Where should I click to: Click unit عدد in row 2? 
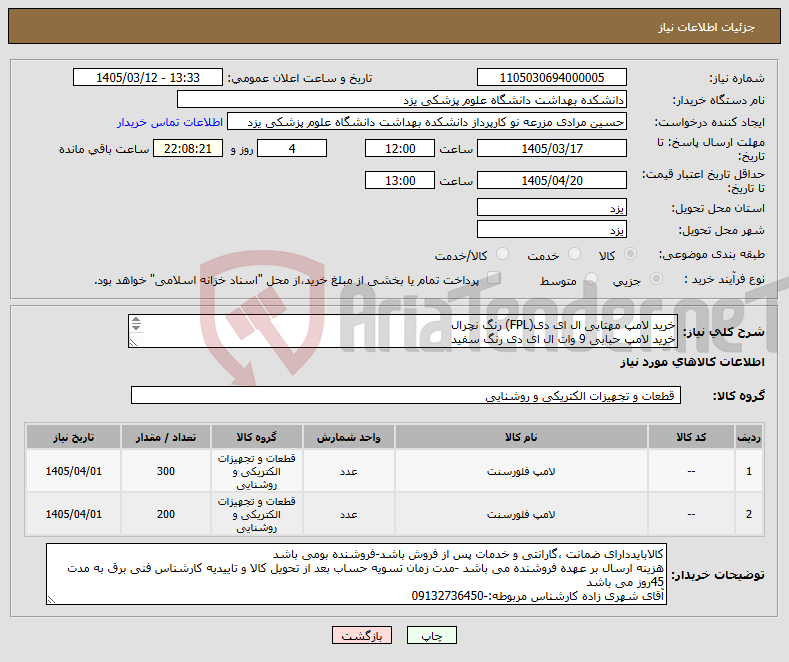[x=349, y=514]
